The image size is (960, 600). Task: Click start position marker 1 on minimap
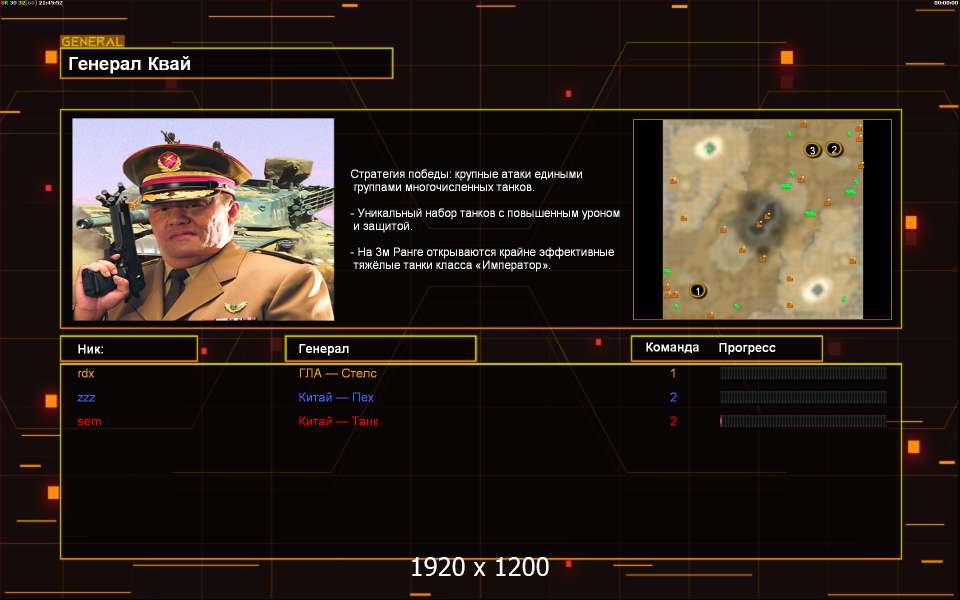697,290
